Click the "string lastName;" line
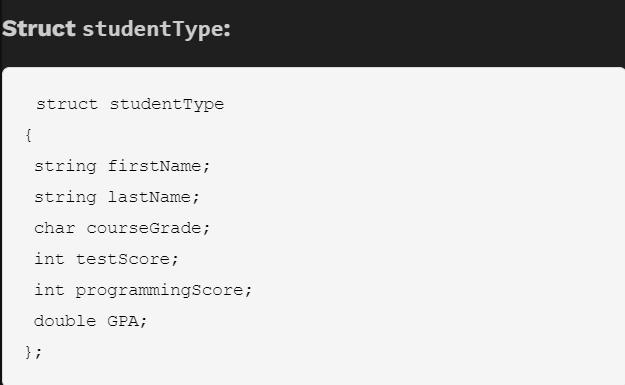This screenshot has height=385, width=625. (x=117, y=197)
